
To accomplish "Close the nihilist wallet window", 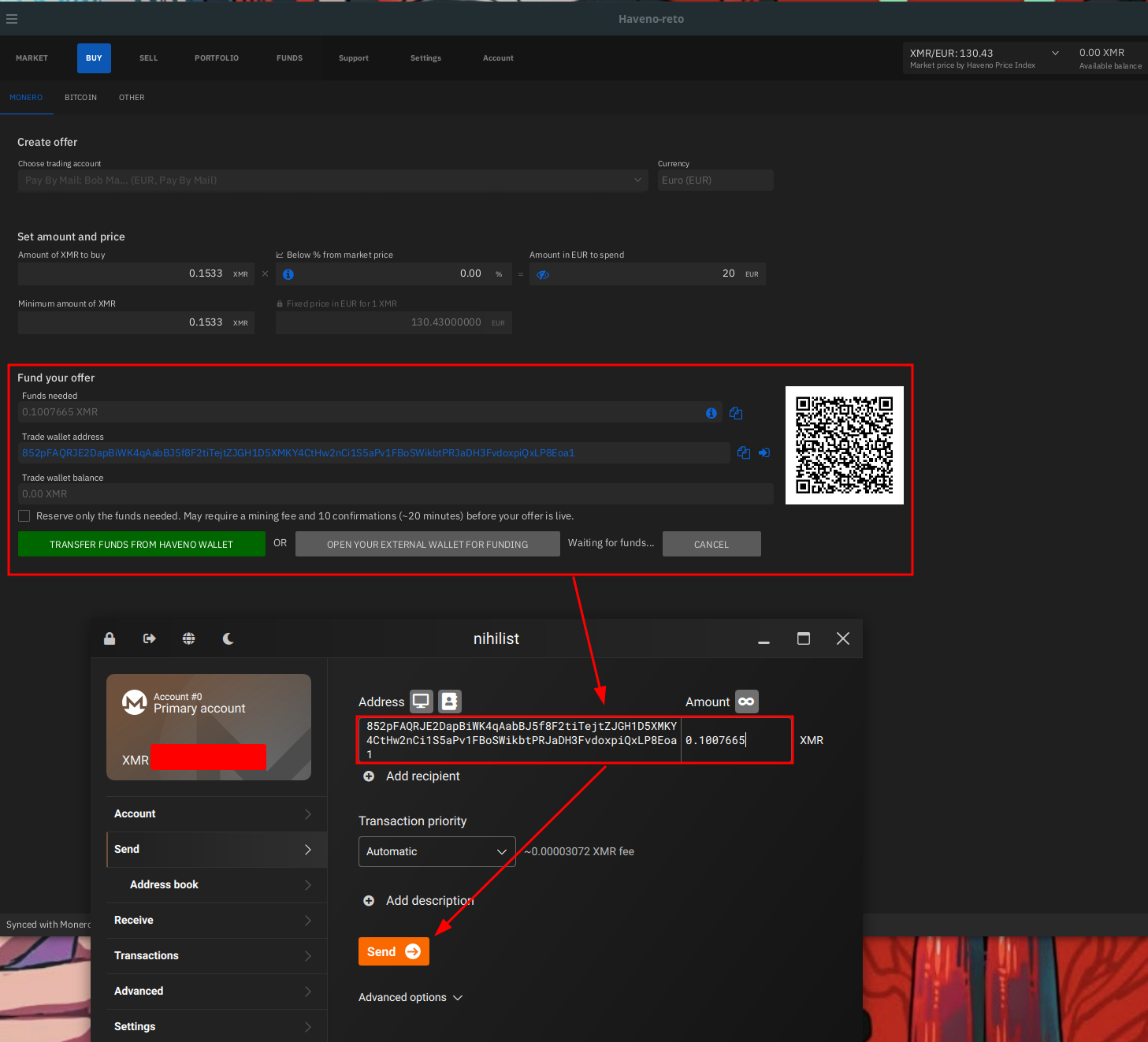I will coord(843,638).
